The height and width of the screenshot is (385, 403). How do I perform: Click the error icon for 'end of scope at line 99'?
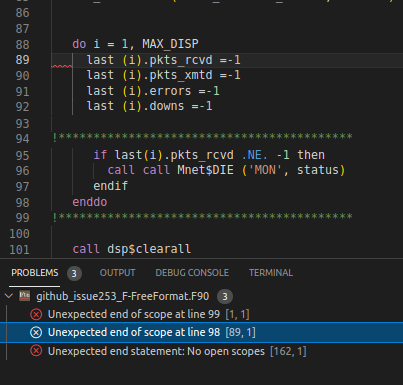[x=36, y=314]
